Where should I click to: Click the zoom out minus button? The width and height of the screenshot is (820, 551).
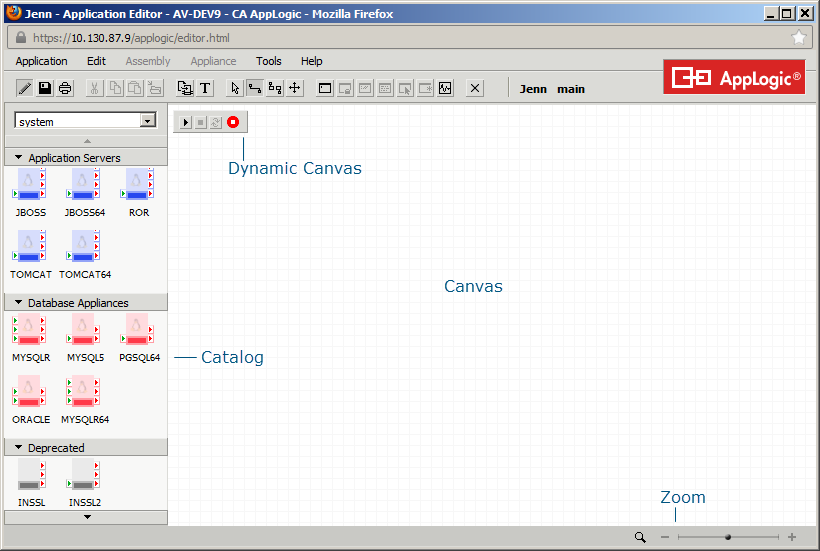pos(665,537)
